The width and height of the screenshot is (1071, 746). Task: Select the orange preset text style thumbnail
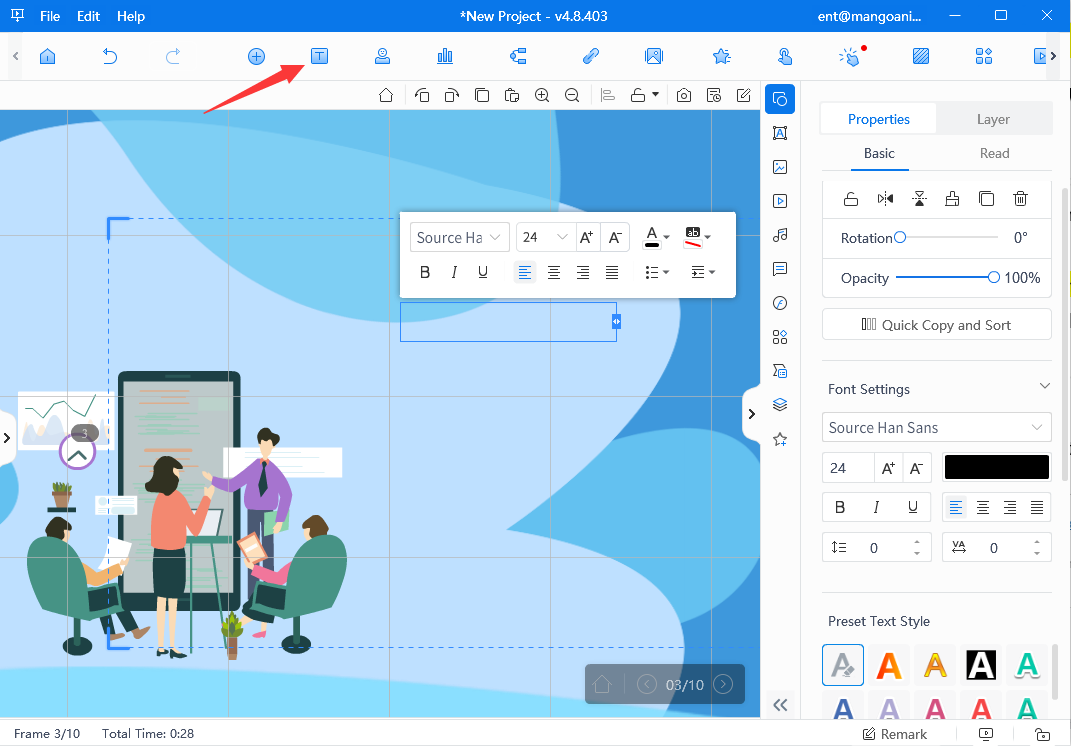[889, 664]
